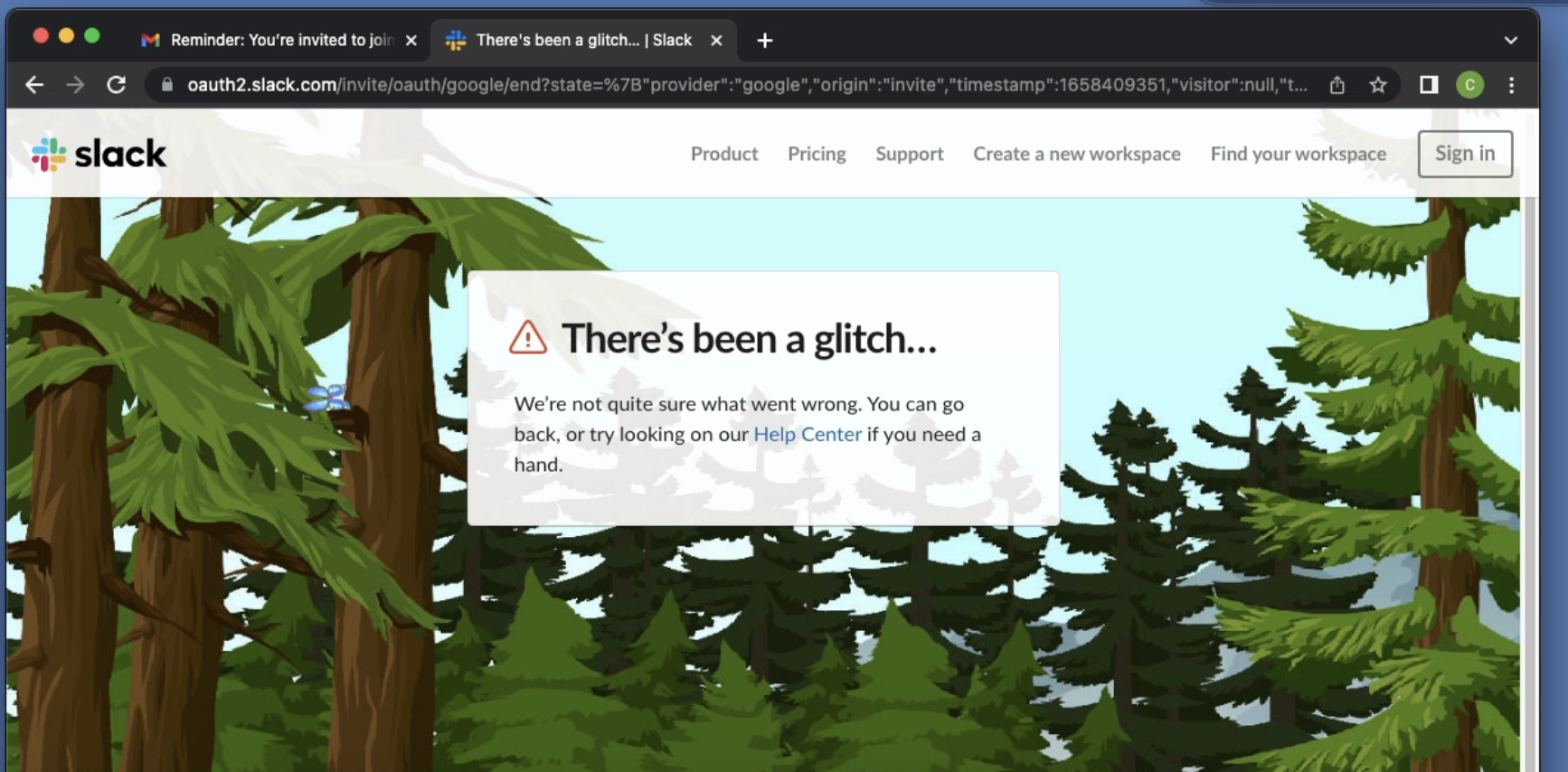Reload the current Slack page
The height and width of the screenshot is (772, 1568).
116,85
